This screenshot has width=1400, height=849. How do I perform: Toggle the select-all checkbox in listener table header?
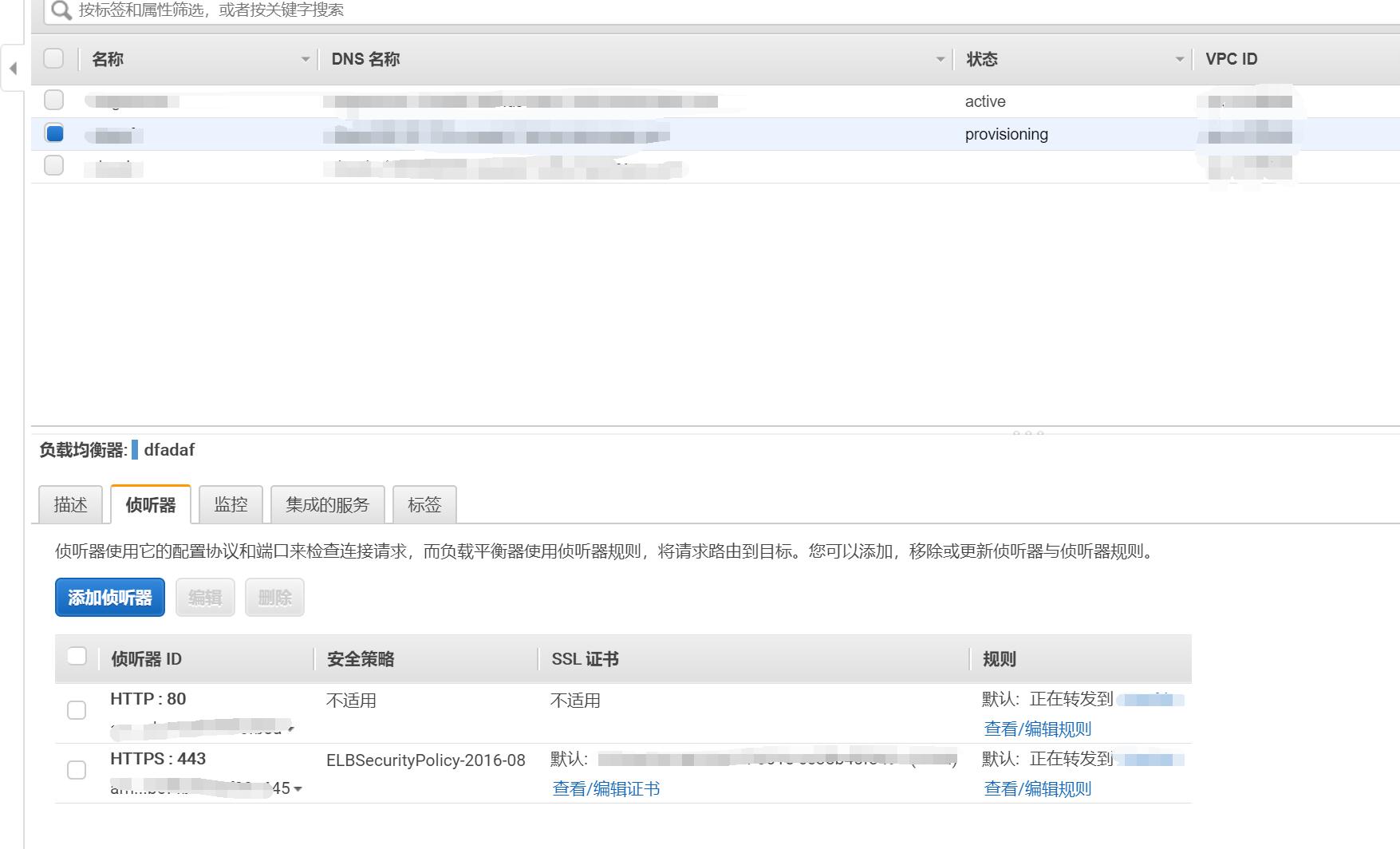pos(77,656)
